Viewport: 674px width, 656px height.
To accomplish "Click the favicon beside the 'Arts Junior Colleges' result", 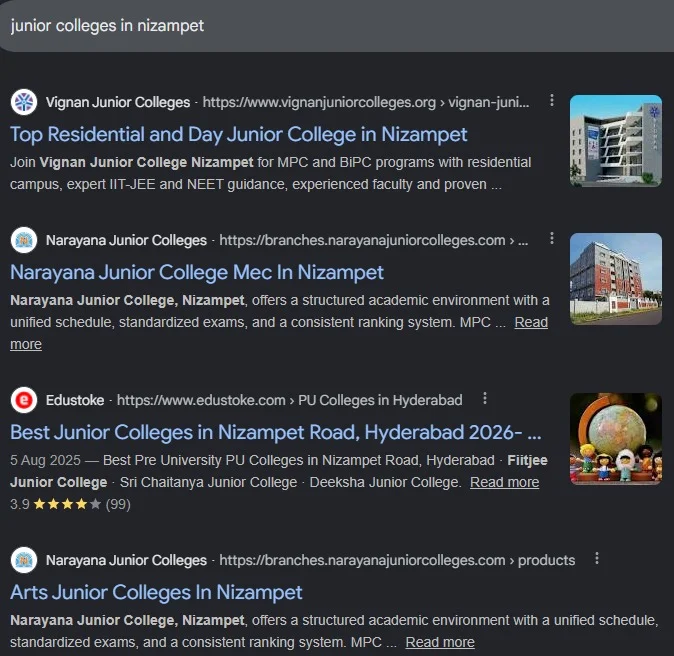I will tap(24, 560).
